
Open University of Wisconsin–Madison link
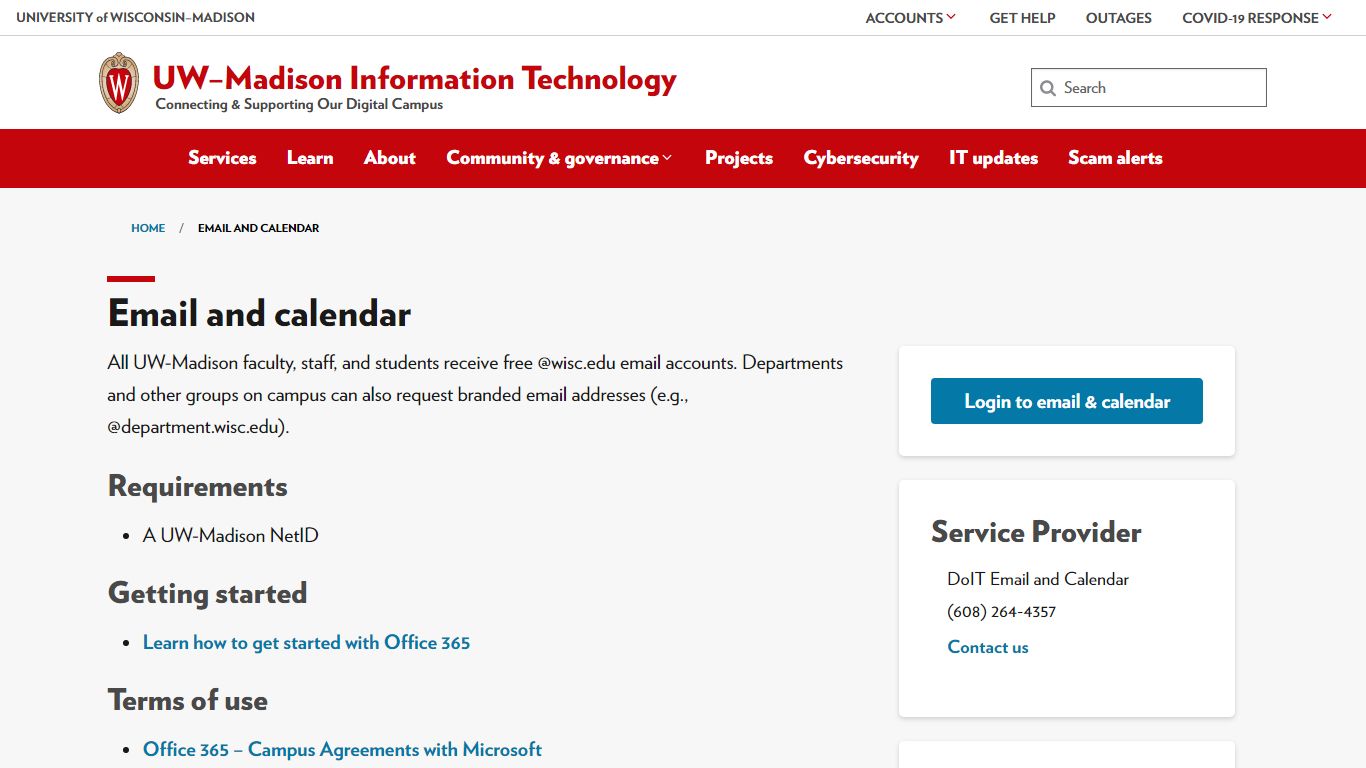[135, 18]
